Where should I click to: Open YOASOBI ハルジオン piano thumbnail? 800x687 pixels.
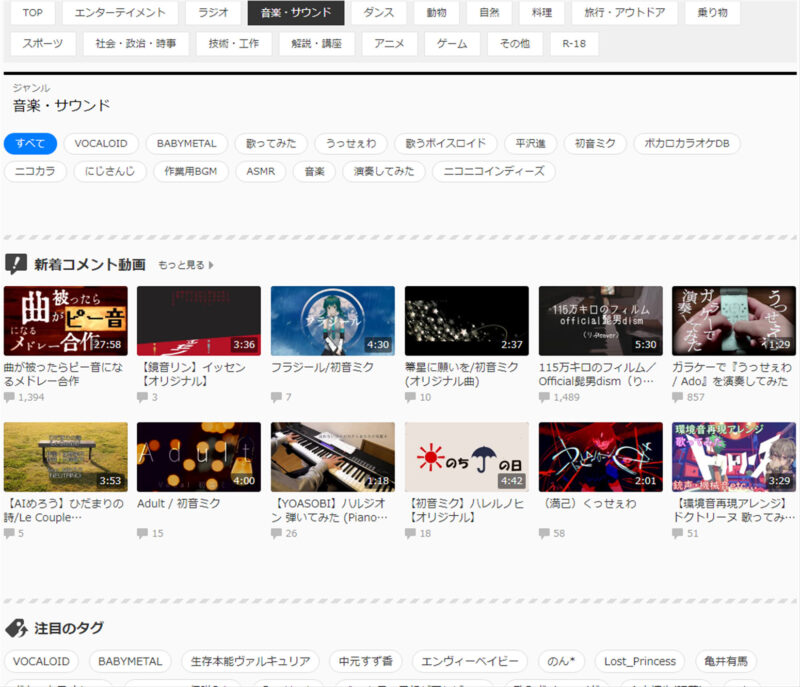[333, 457]
